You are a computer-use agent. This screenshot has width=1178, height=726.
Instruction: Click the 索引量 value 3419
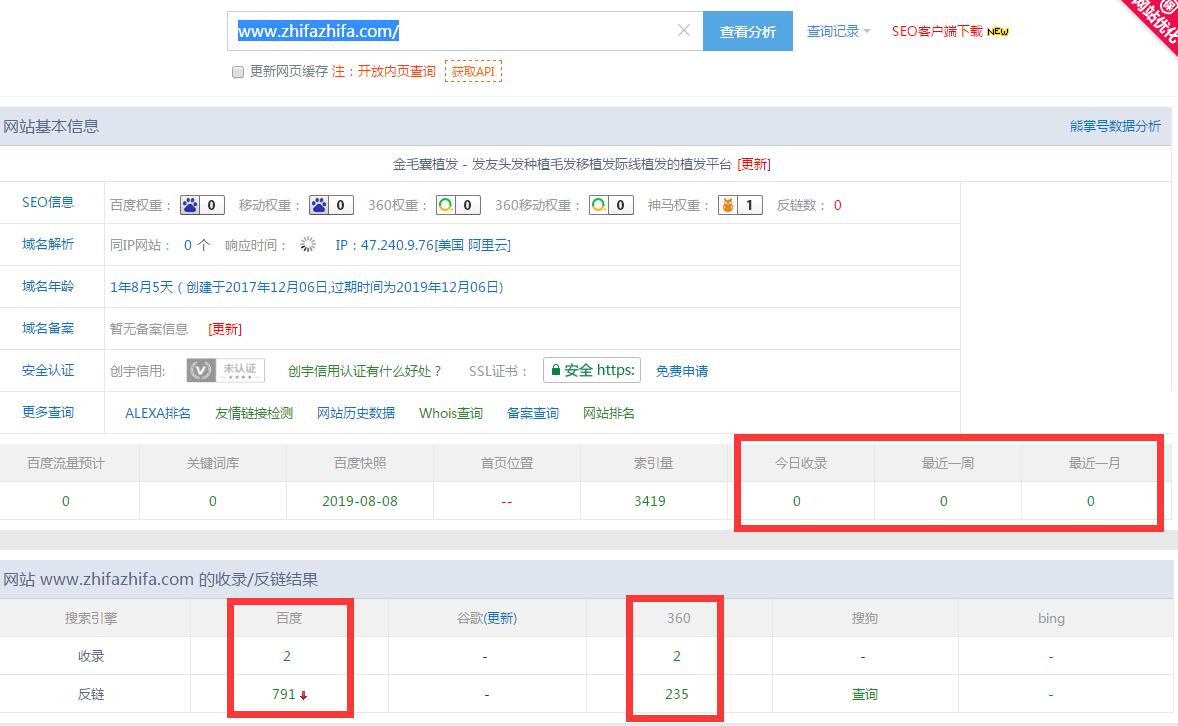(x=650, y=501)
